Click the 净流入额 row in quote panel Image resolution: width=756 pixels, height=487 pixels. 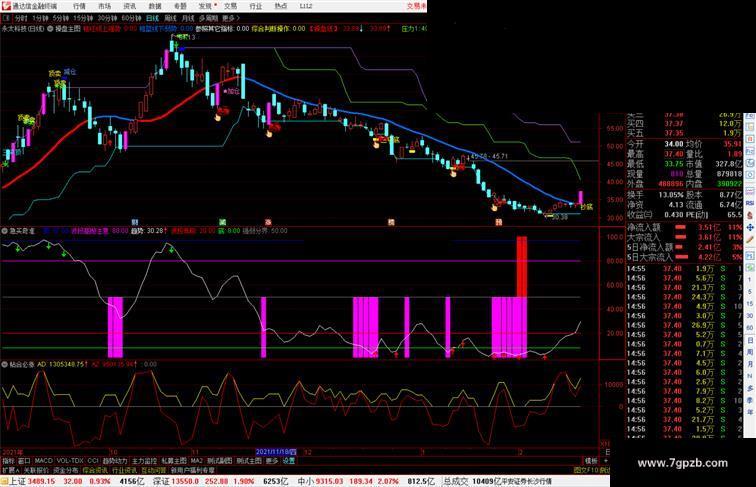click(684, 228)
